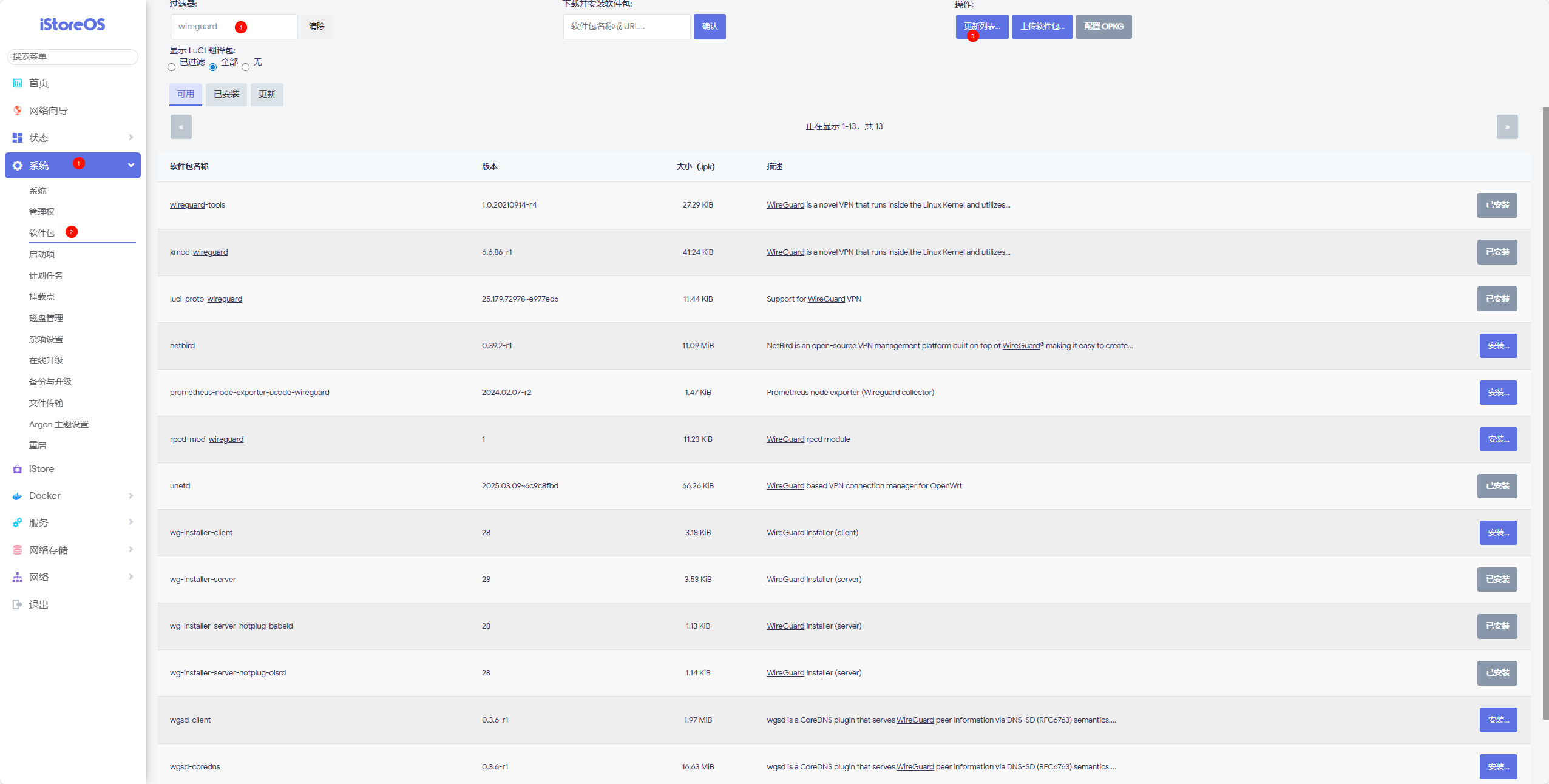This screenshot has height=784, width=1549.
Task: Switch to the 已安装 (installed) tab
Action: (226, 94)
